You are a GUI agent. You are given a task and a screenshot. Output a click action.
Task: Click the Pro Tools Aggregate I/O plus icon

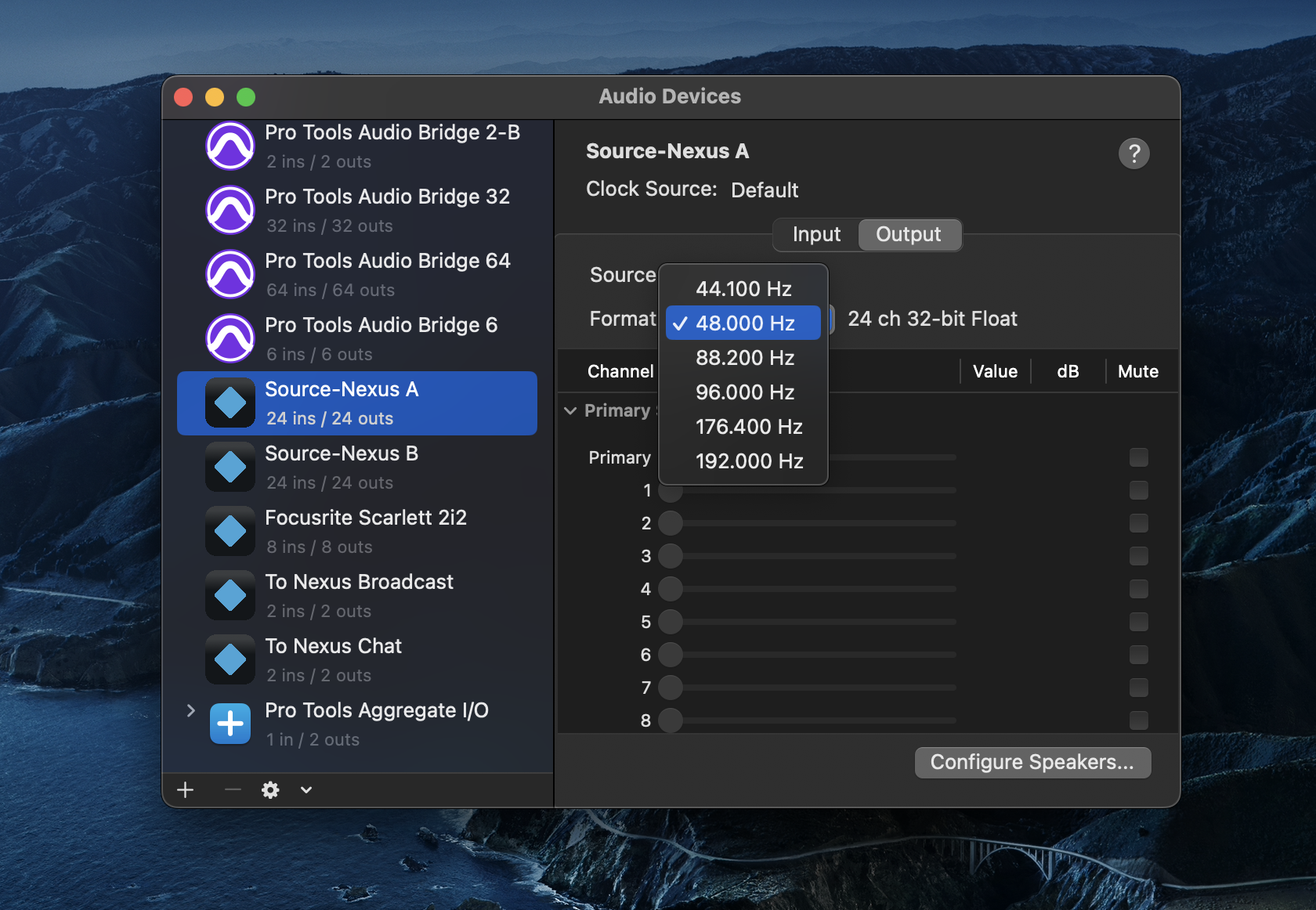point(230,724)
